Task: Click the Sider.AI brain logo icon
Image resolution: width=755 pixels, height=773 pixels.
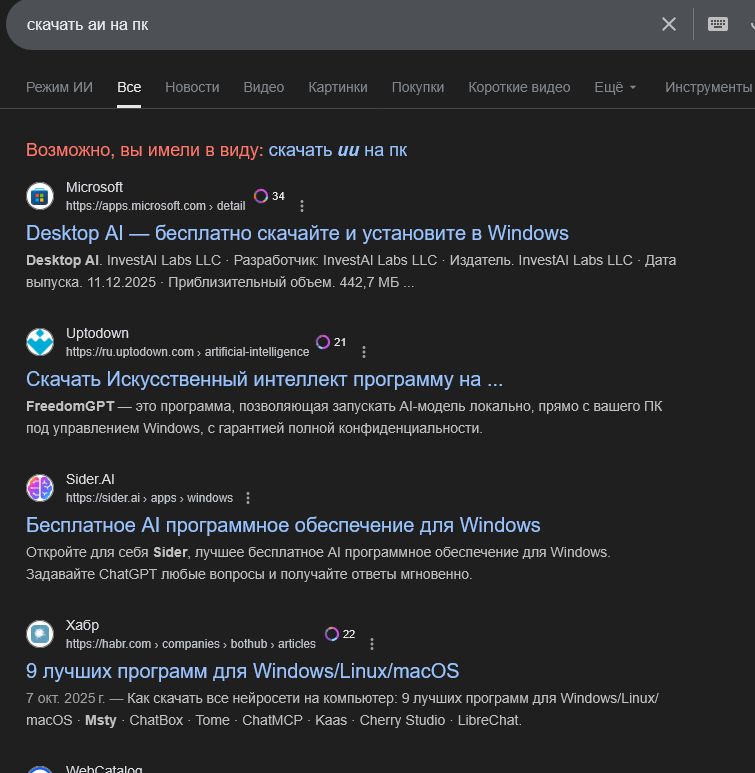Action: (40, 488)
